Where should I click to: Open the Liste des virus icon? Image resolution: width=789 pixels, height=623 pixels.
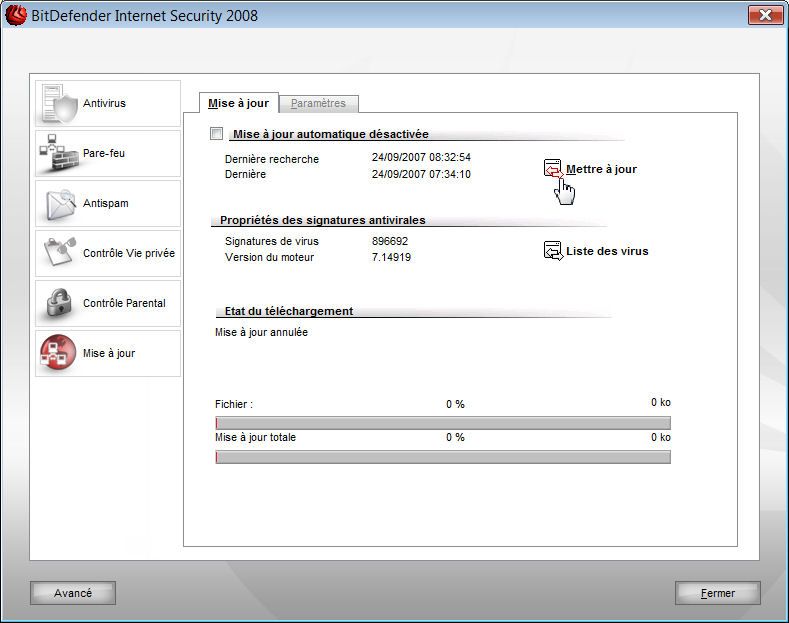[x=553, y=251]
